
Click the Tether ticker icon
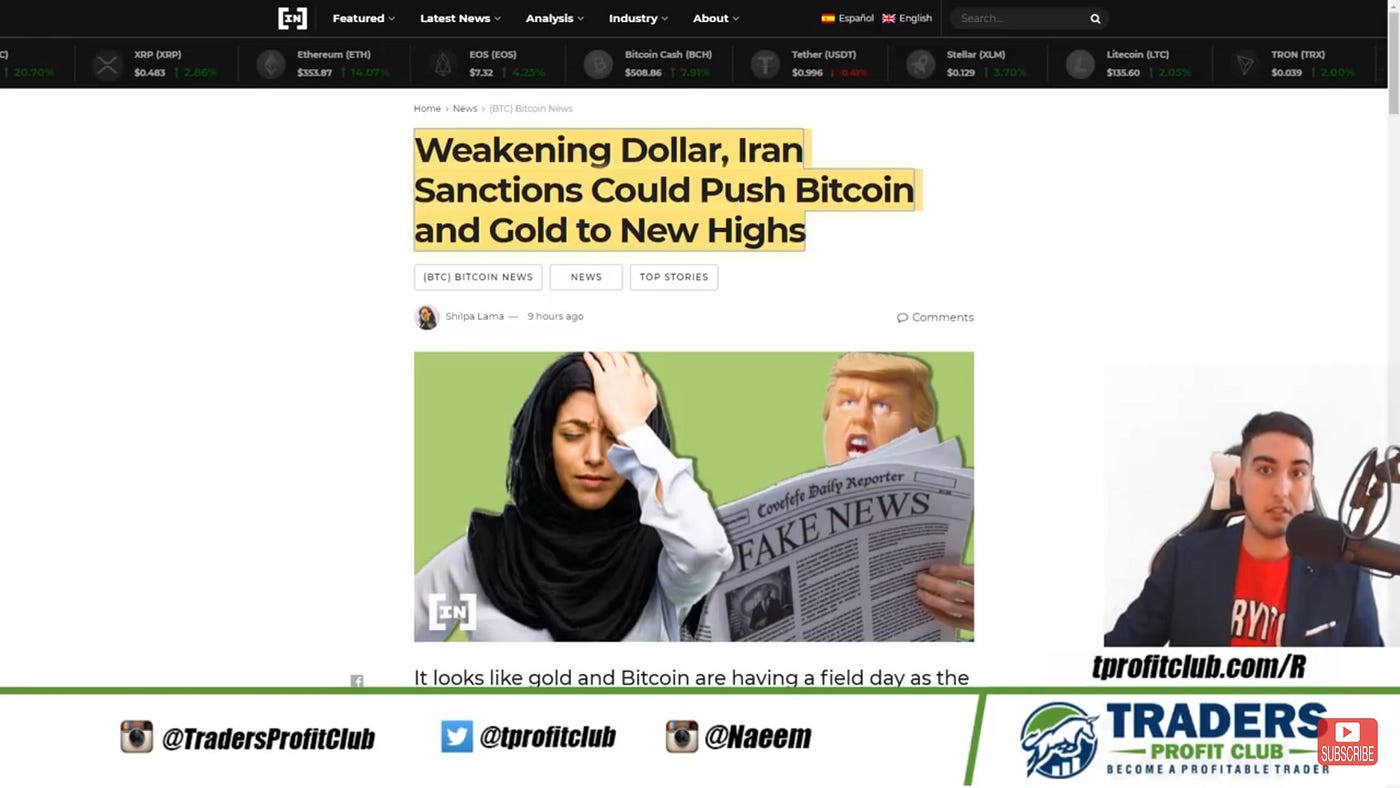click(766, 65)
